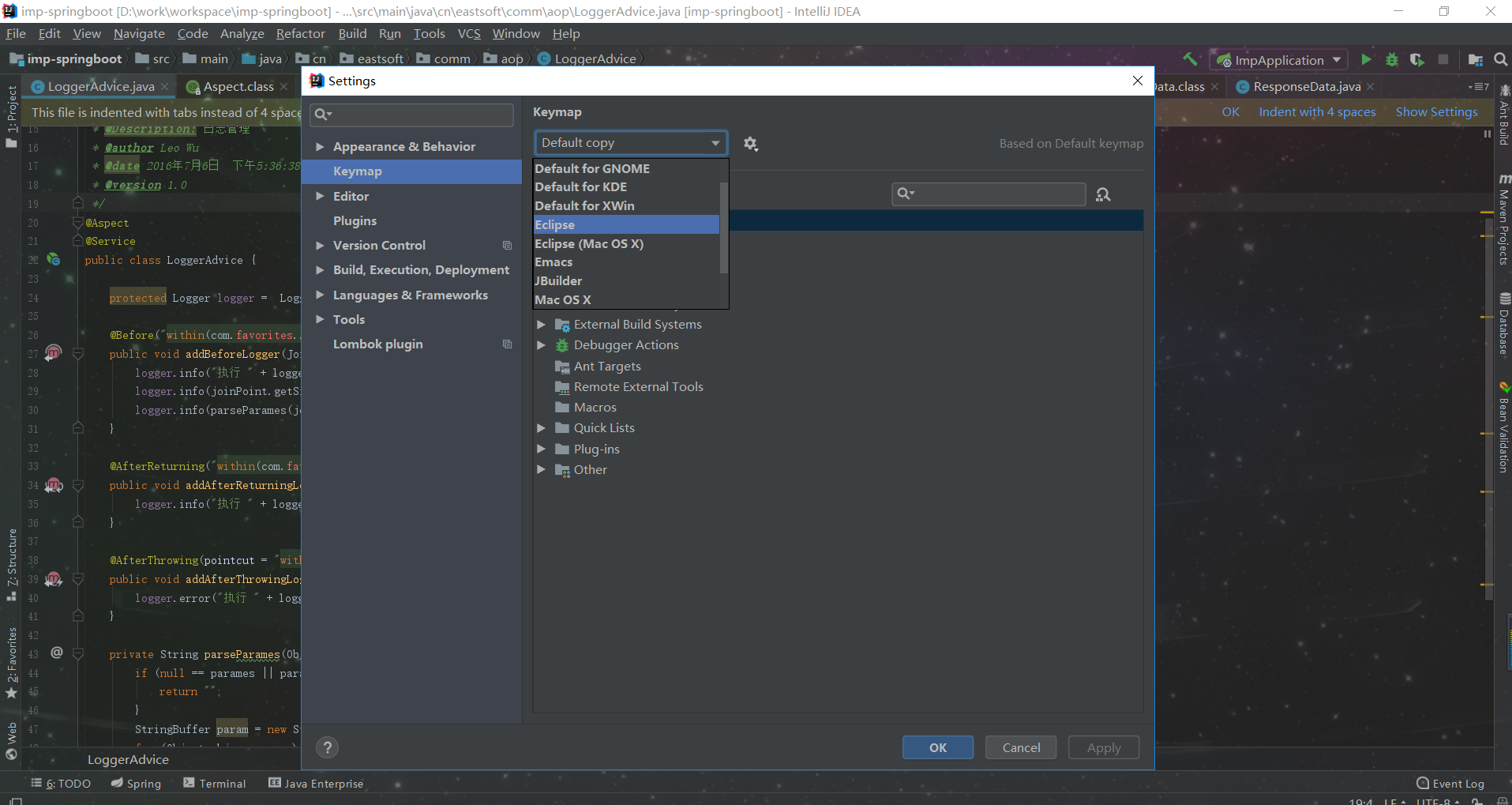
Task: Start debugging with the bug icon
Action: click(1392, 60)
